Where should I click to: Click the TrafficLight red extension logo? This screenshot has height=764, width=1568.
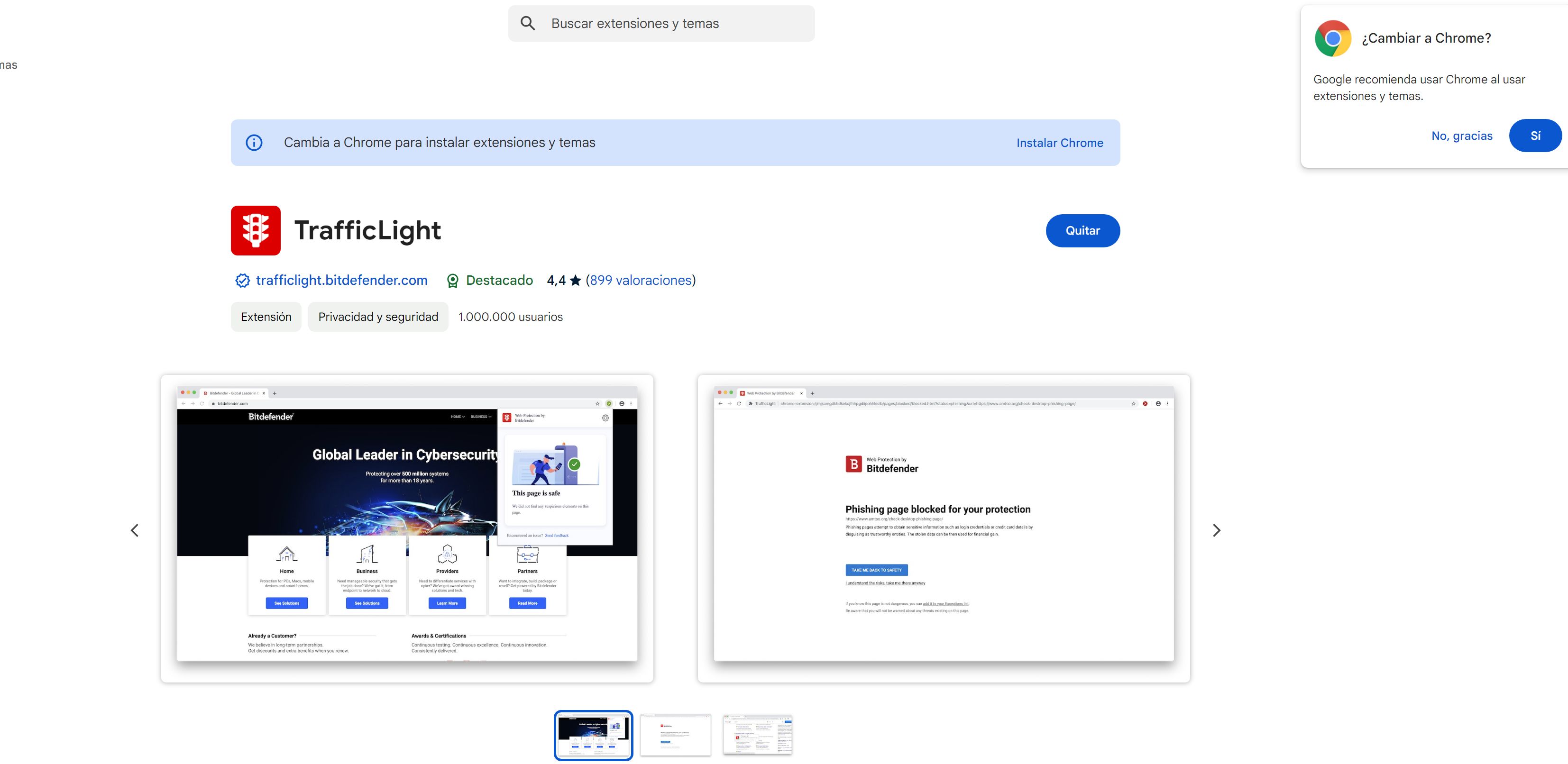click(x=255, y=230)
